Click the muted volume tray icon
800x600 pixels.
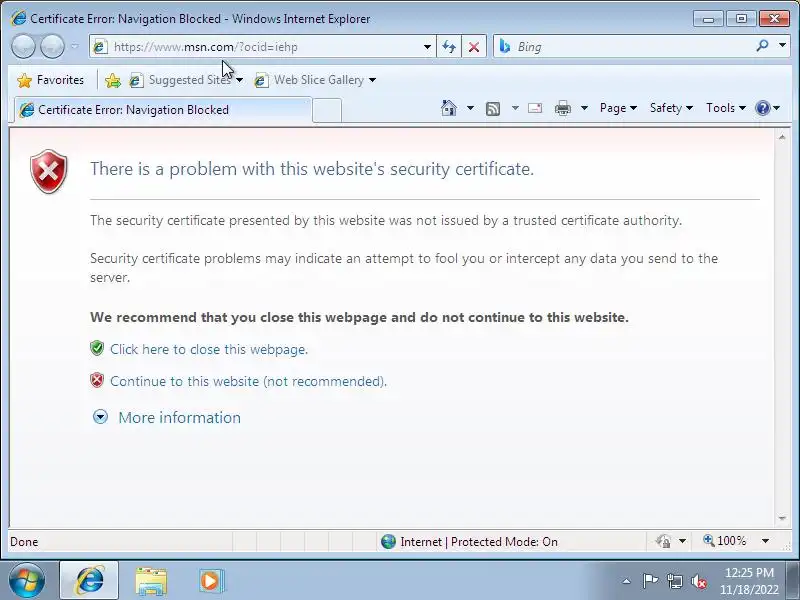coord(698,581)
